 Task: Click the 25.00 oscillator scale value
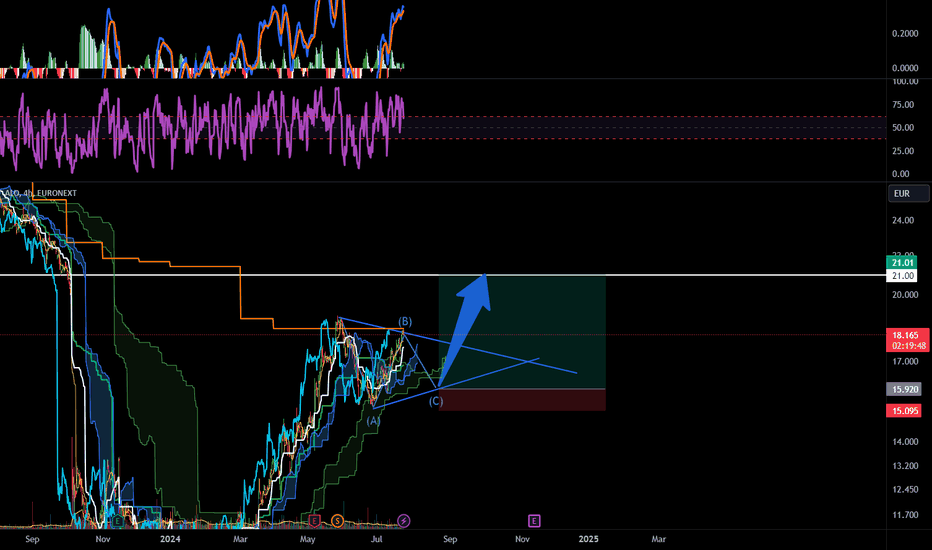coord(903,151)
